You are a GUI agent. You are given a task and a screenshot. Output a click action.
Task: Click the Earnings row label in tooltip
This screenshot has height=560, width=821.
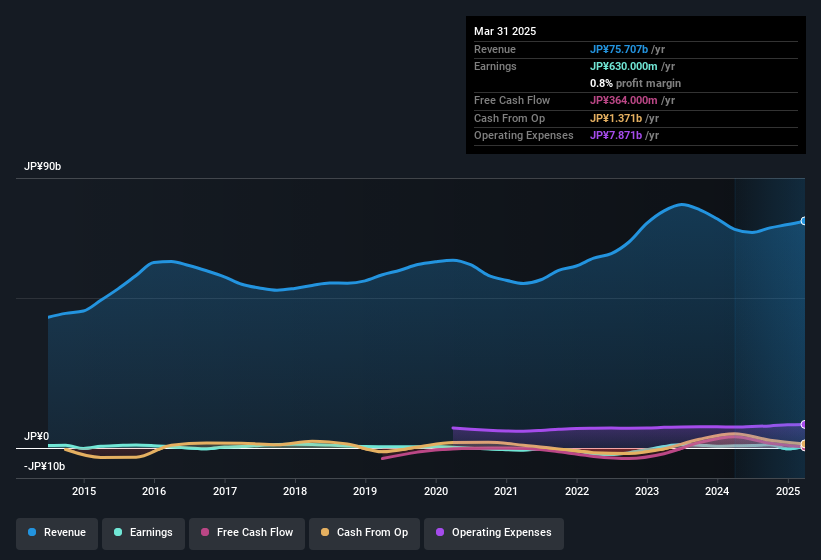tap(495, 66)
